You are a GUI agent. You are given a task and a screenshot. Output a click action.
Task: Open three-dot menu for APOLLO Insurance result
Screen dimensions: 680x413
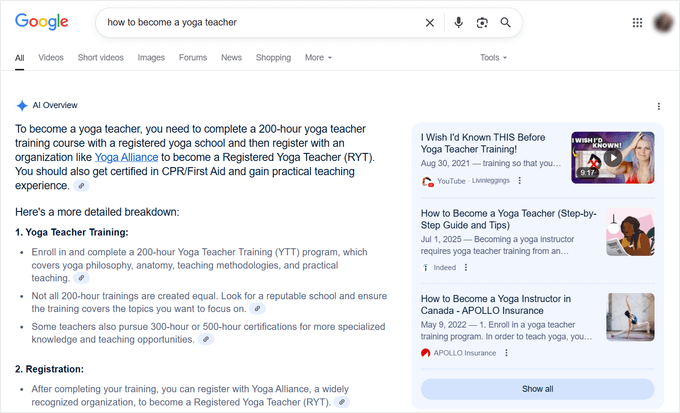(x=506, y=353)
